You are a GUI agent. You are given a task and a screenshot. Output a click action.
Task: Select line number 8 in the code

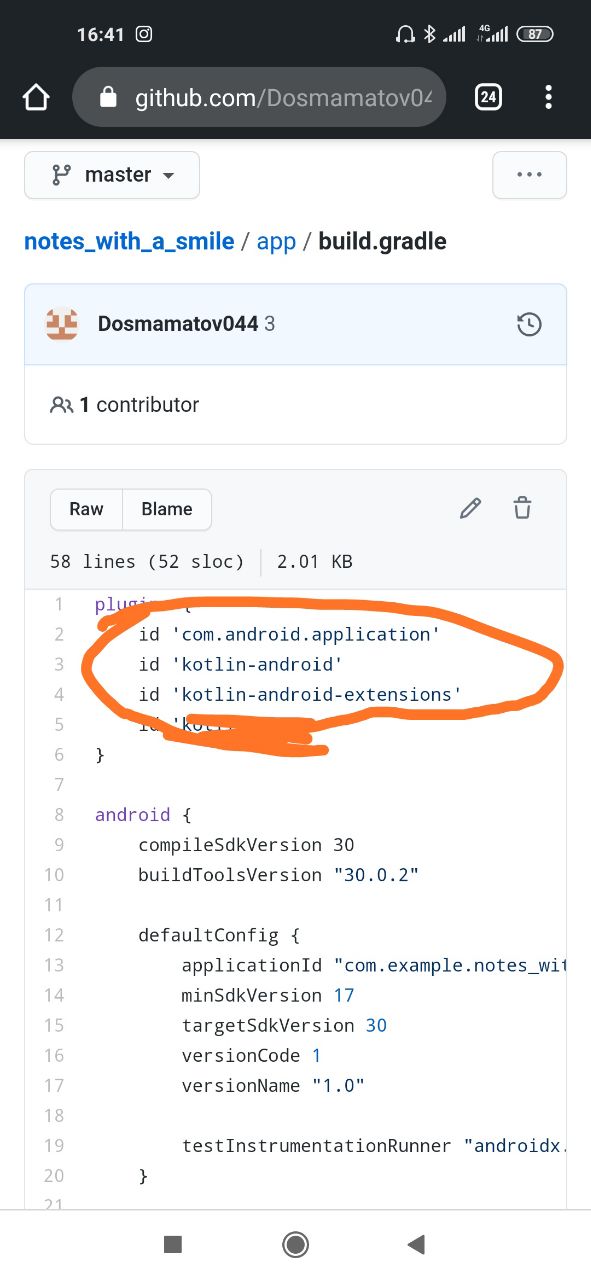(59, 814)
